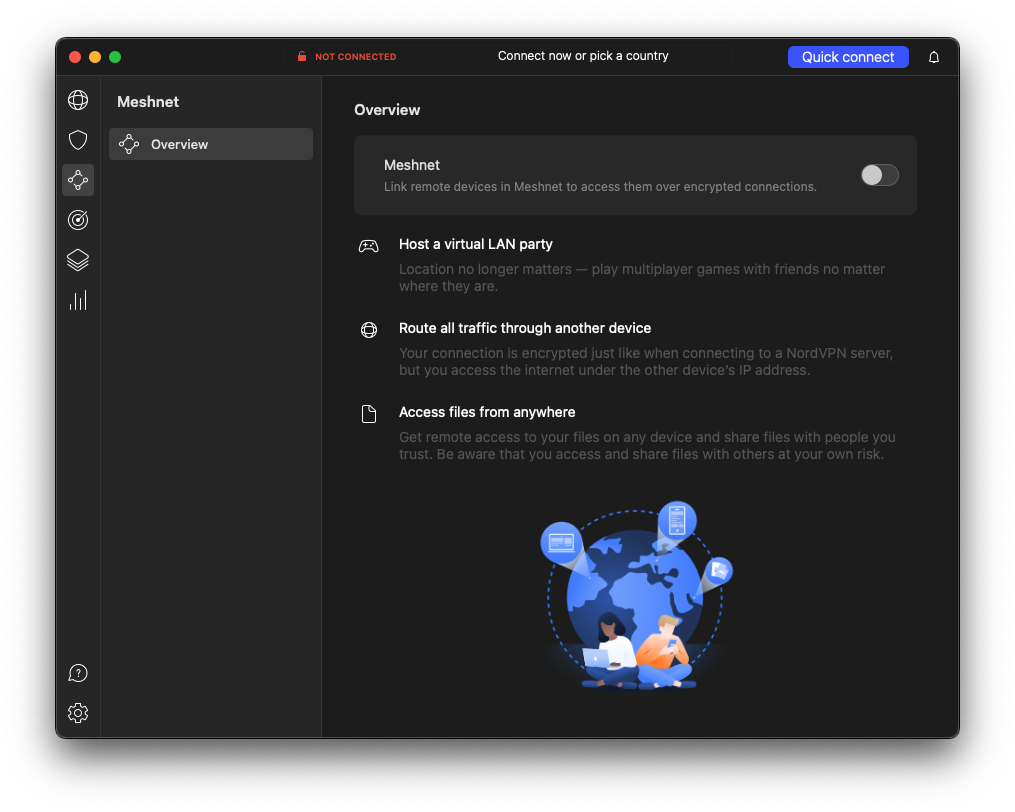The image size is (1015, 812).
Task: Open the VPN countries list via globe icon
Action: tap(78, 100)
